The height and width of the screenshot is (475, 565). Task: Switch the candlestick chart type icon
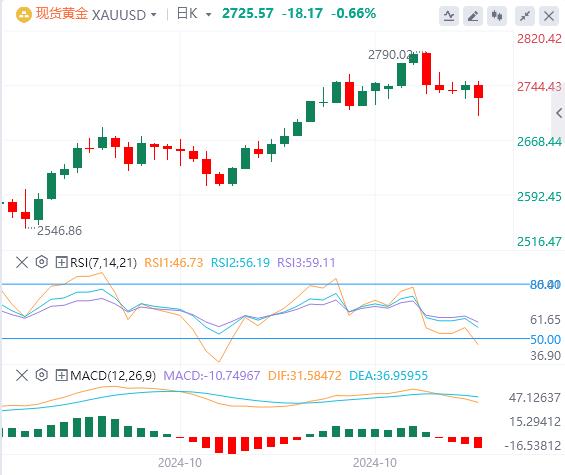click(497, 16)
